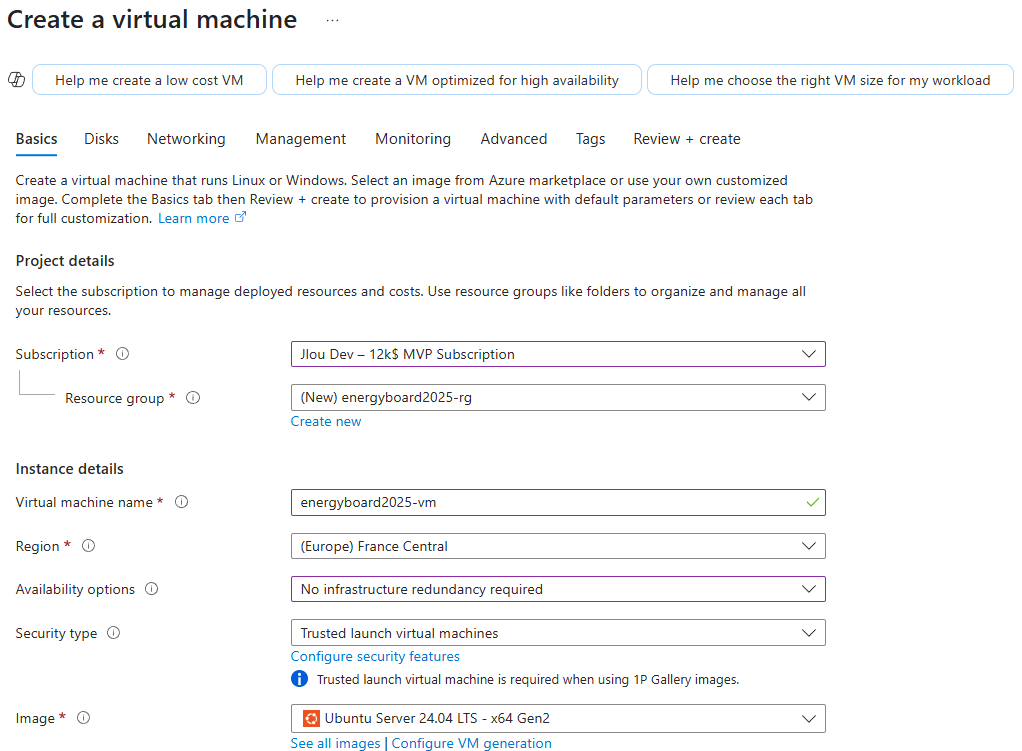
Task: Click Create new resource group link
Action: click(326, 422)
